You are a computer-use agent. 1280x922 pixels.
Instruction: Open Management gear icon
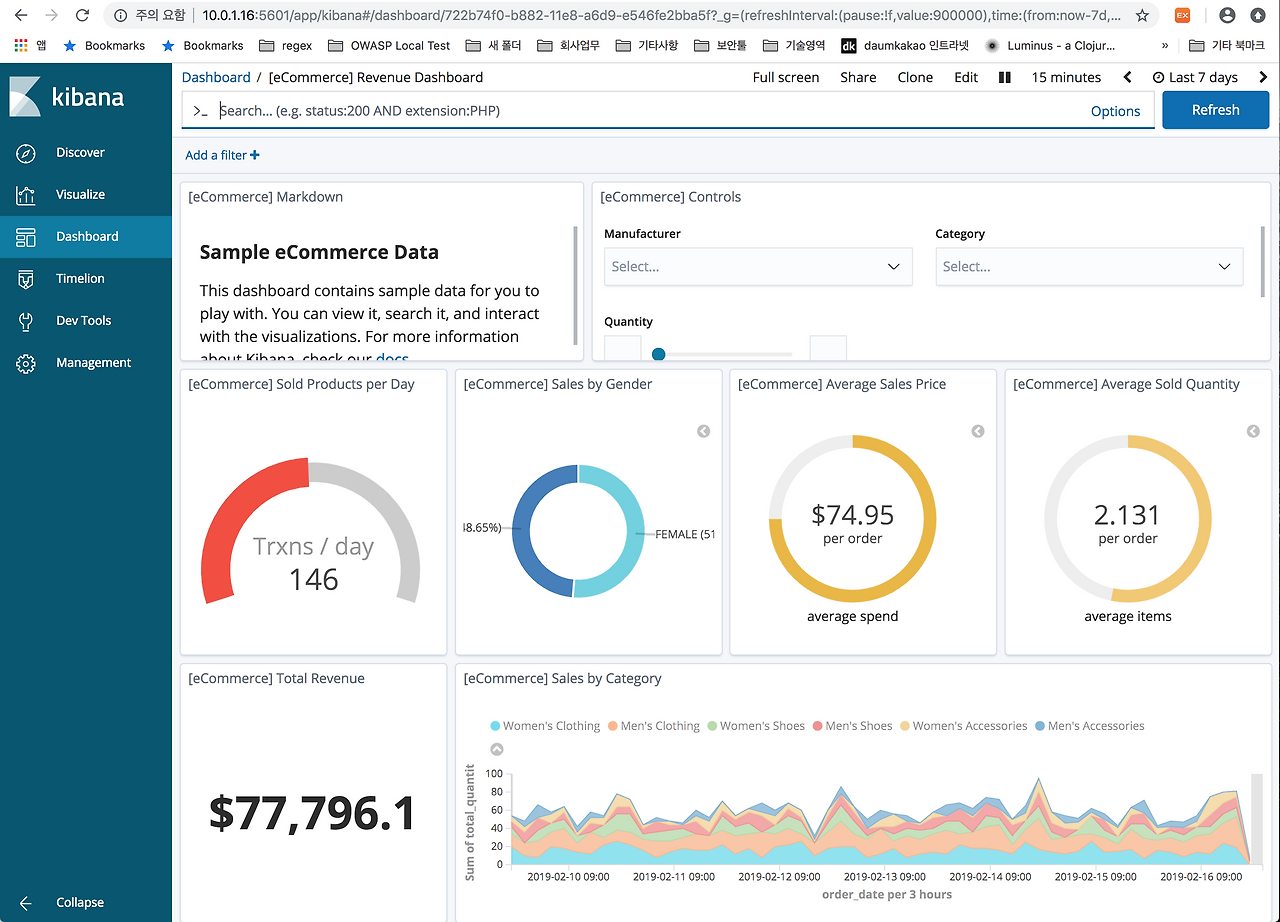click(x=26, y=363)
